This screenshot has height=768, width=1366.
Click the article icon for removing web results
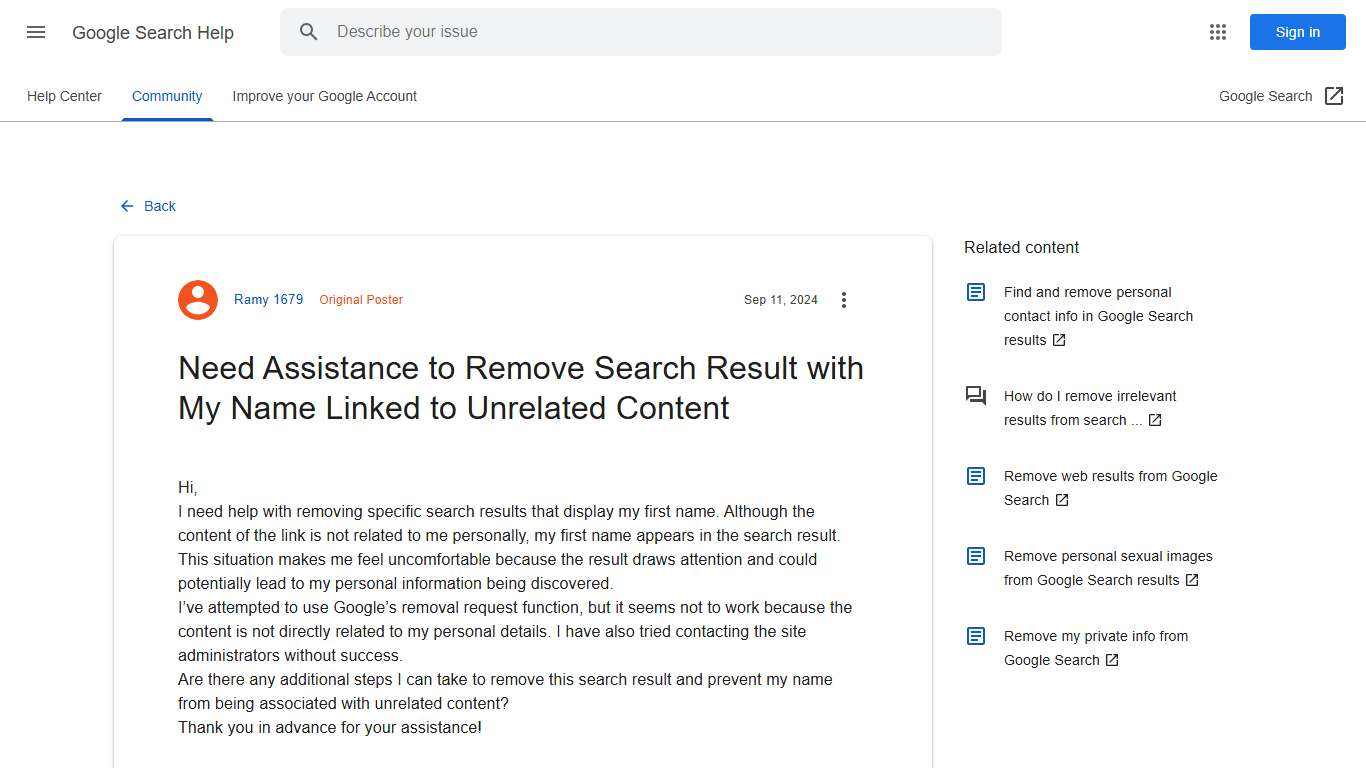coord(975,476)
